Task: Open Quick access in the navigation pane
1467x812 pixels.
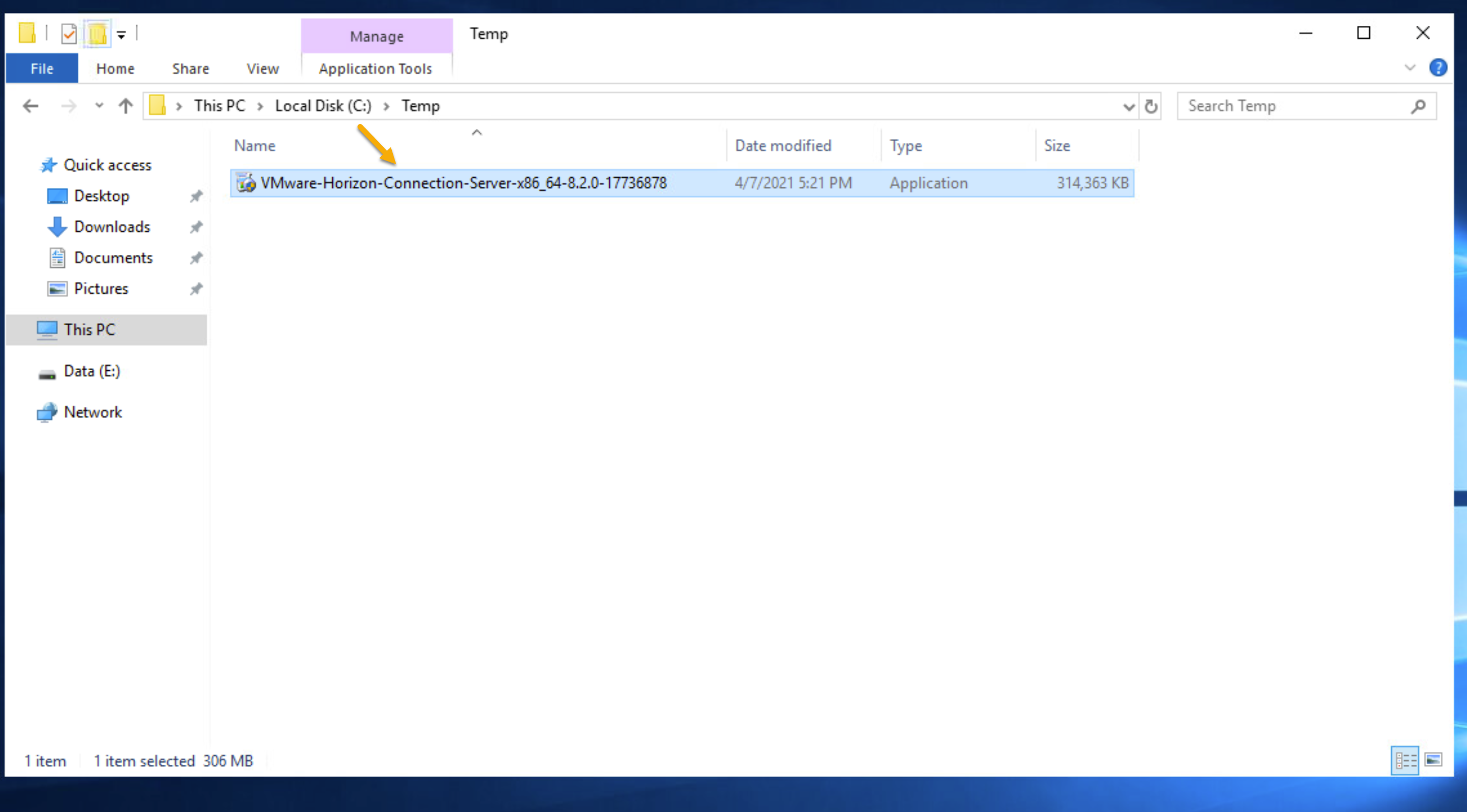Action: [x=107, y=165]
